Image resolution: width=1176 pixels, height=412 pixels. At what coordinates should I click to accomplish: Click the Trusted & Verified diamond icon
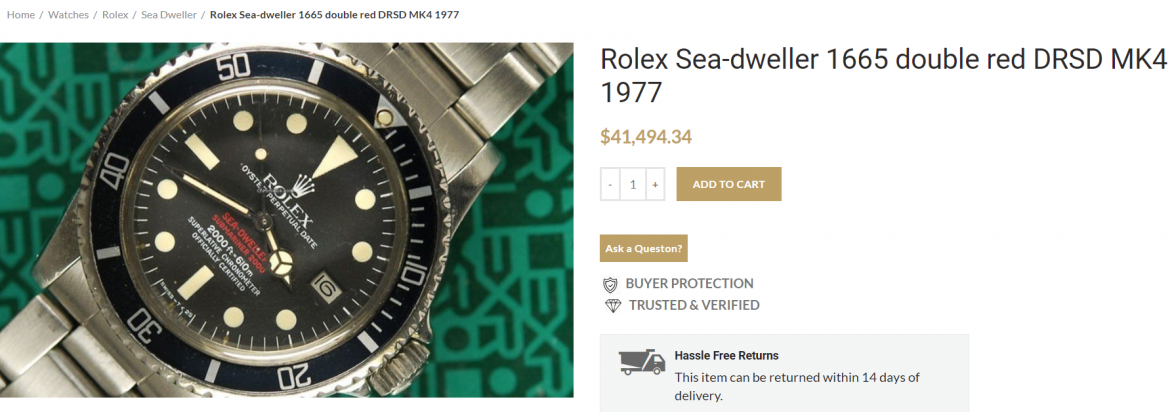(611, 306)
